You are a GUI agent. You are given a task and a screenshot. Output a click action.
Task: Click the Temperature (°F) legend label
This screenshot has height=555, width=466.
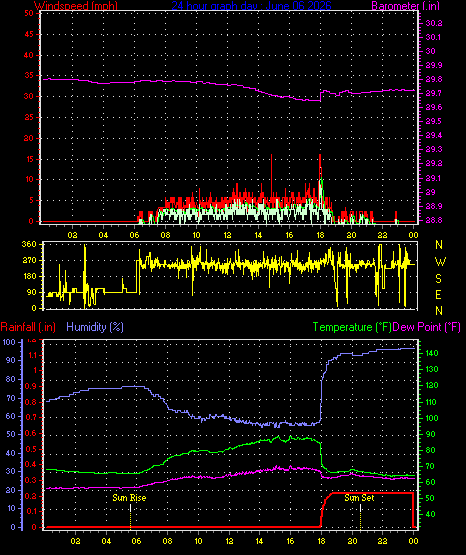[x=352, y=327]
